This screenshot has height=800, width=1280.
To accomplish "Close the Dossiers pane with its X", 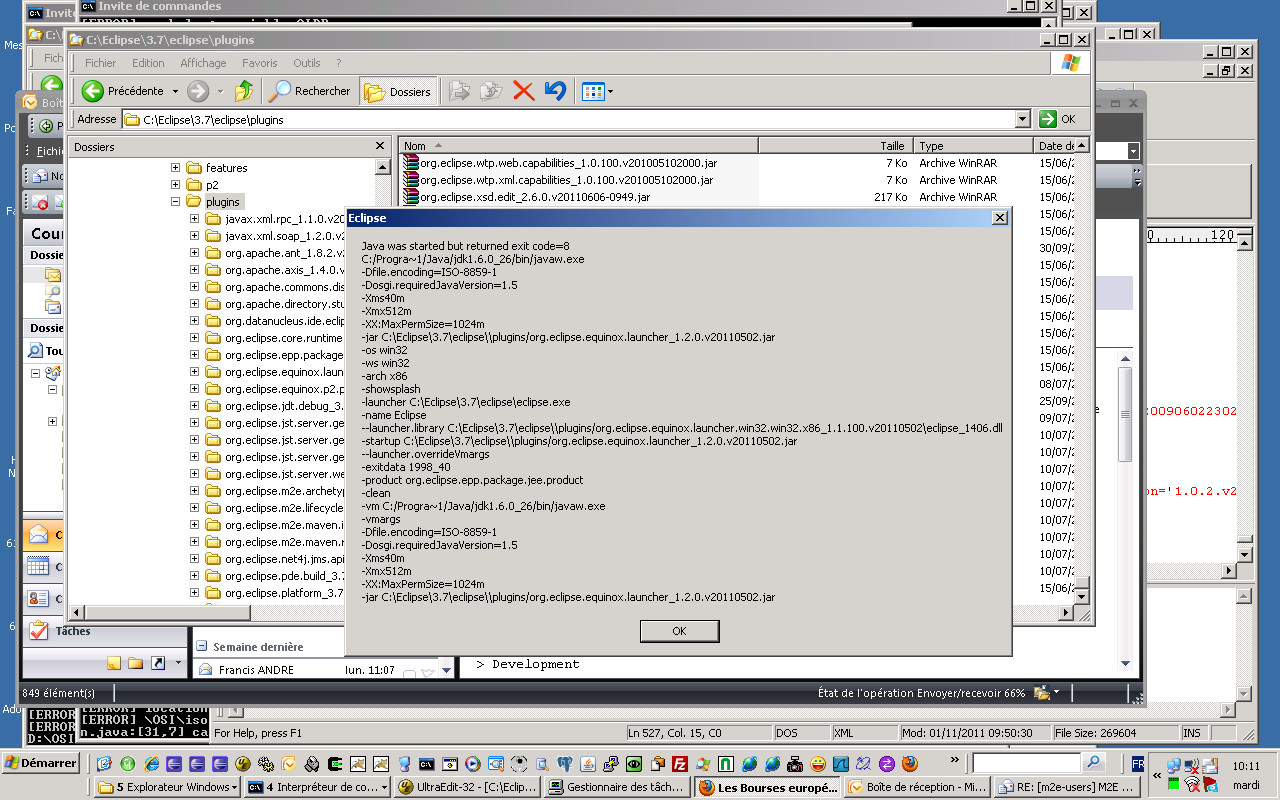I will (x=380, y=146).
